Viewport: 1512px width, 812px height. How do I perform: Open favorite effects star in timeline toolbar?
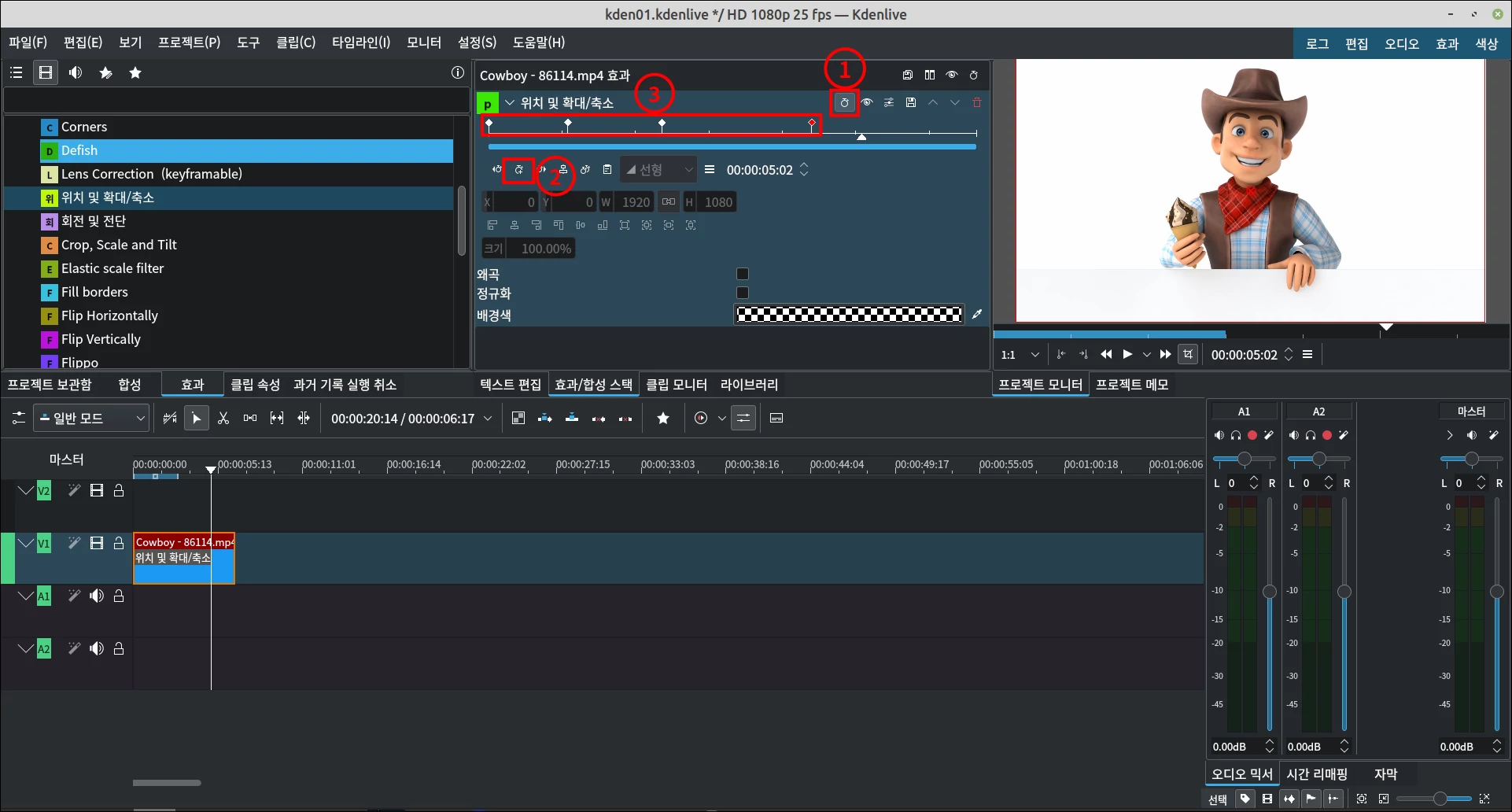[663, 419]
